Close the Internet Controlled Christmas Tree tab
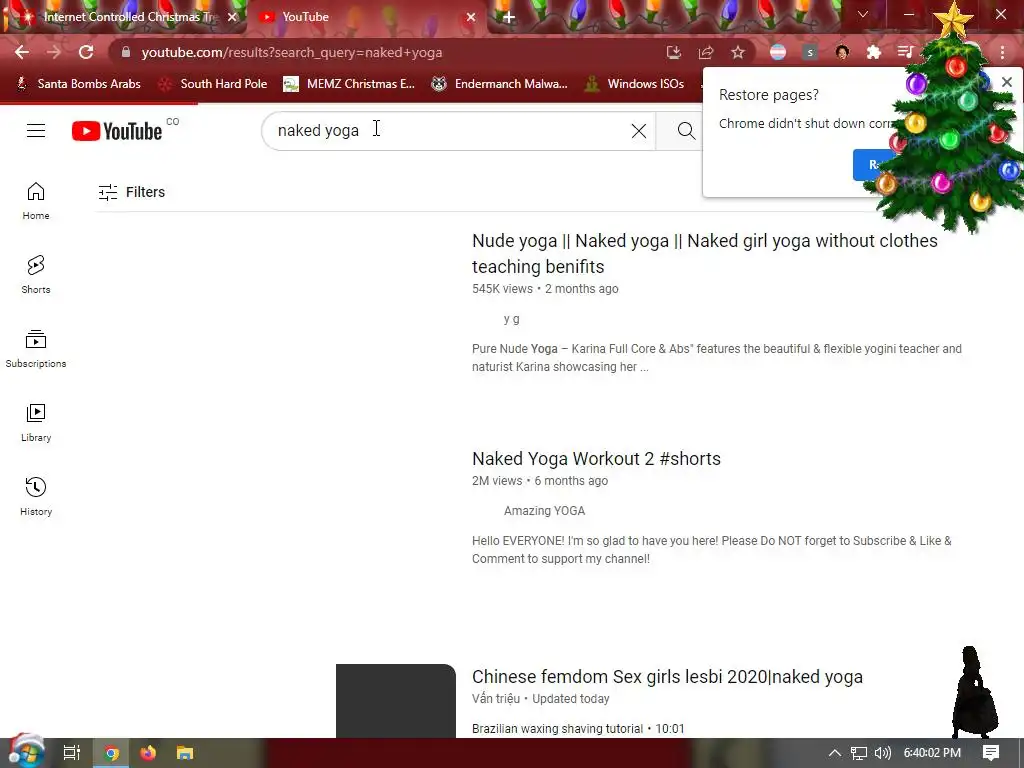The height and width of the screenshot is (768, 1024). pyautogui.click(x=232, y=17)
